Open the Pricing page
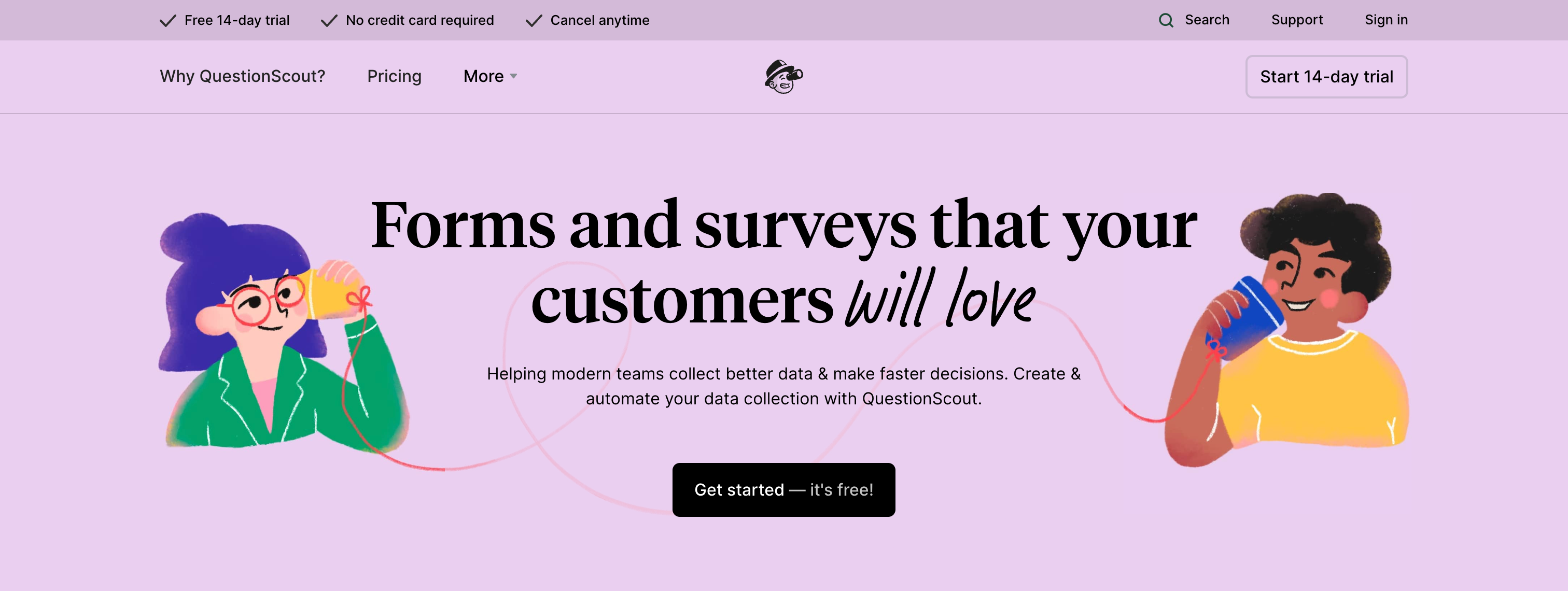The height and width of the screenshot is (591, 1568). 394,76
